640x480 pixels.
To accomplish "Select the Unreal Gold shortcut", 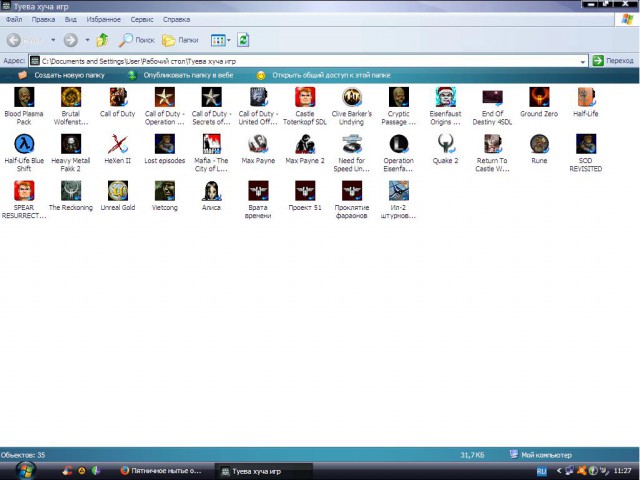I will 118,191.
